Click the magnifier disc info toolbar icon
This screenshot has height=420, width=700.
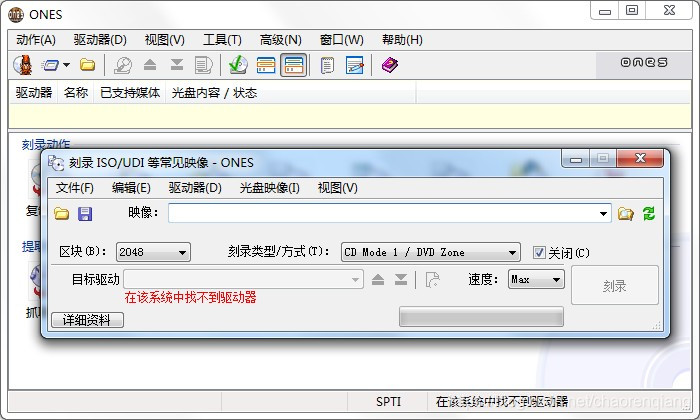(123, 65)
